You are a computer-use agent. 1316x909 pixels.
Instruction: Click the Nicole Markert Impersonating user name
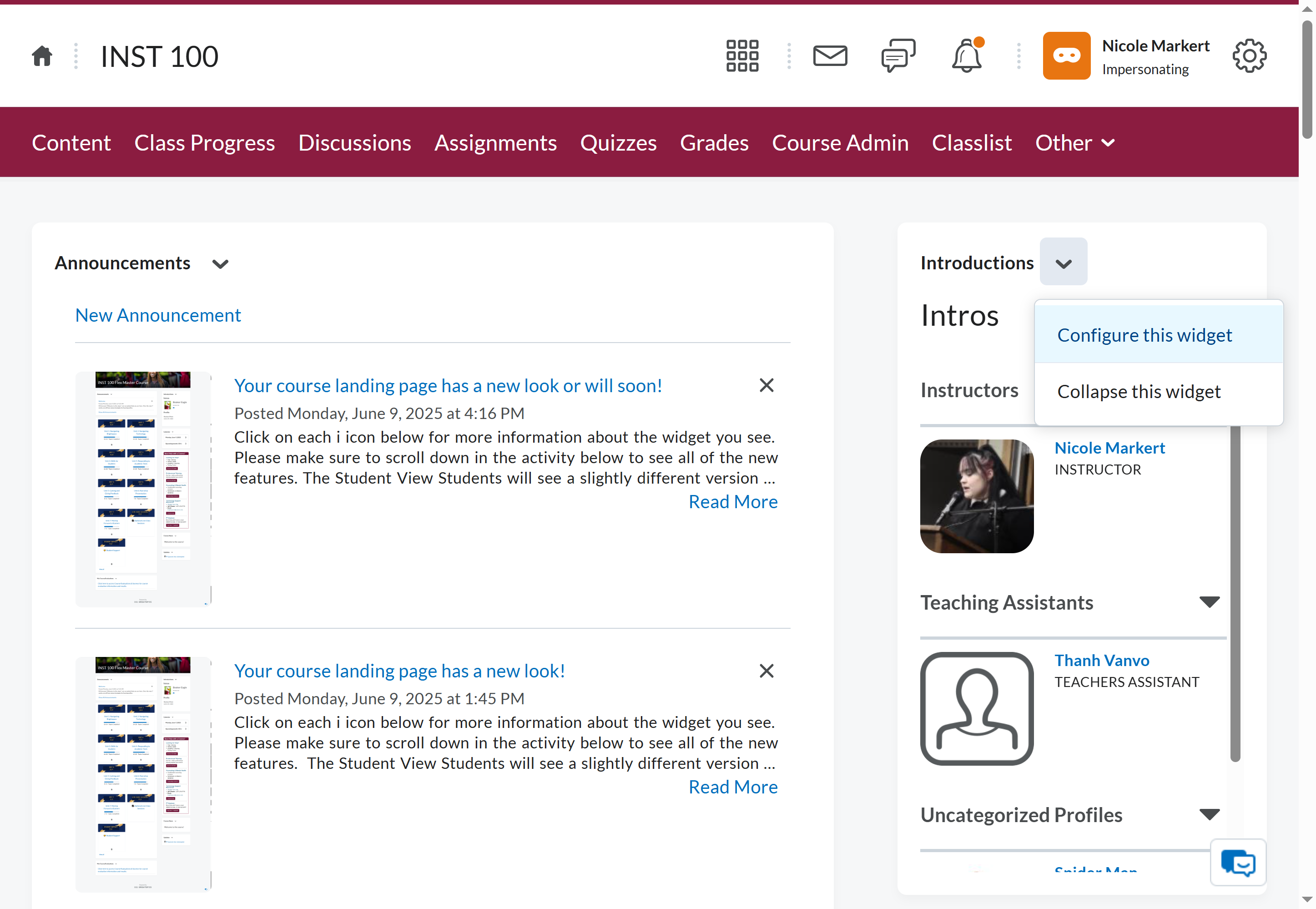tap(1155, 56)
